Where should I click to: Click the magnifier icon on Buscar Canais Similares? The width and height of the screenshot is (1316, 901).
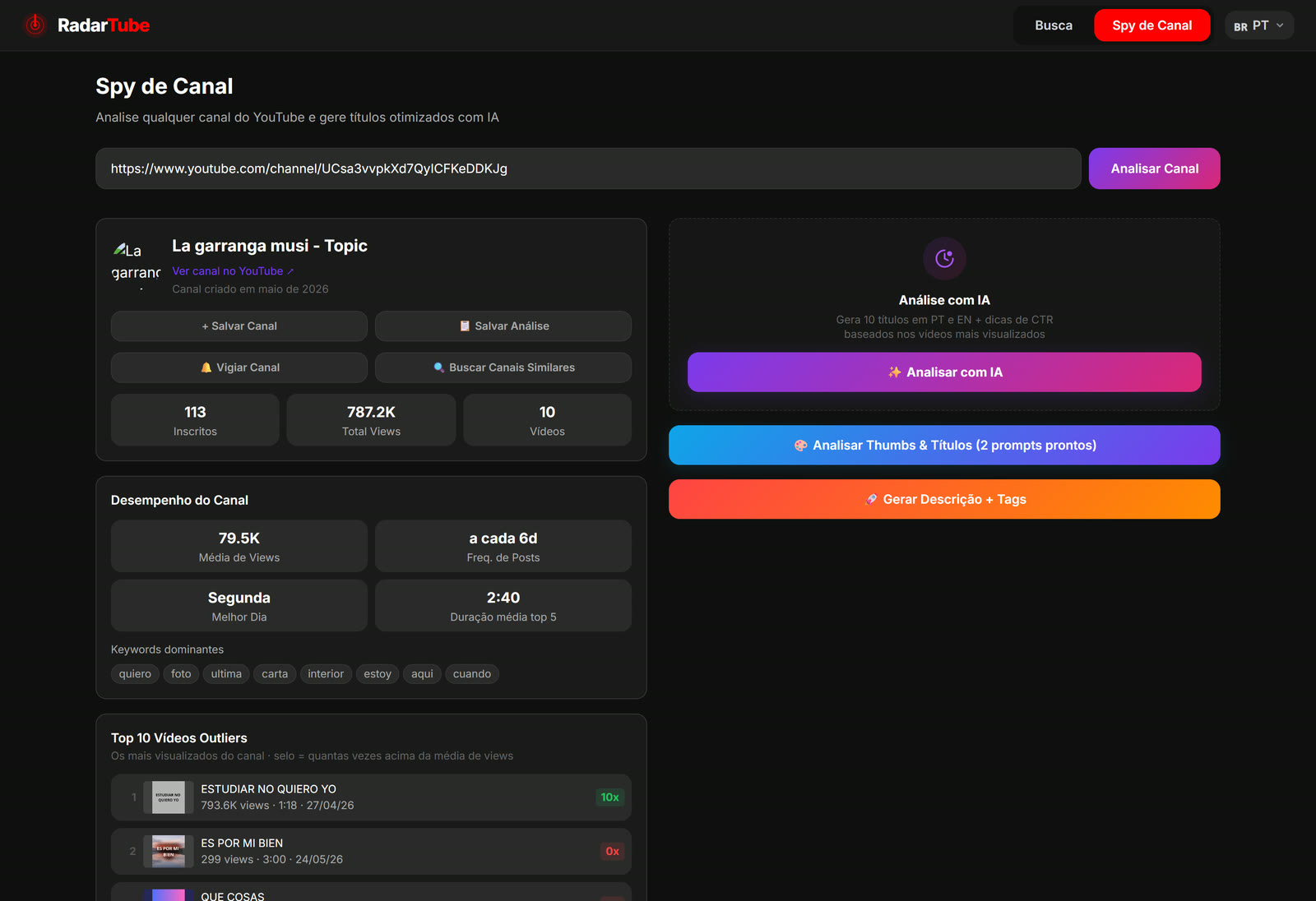point(439,367)
